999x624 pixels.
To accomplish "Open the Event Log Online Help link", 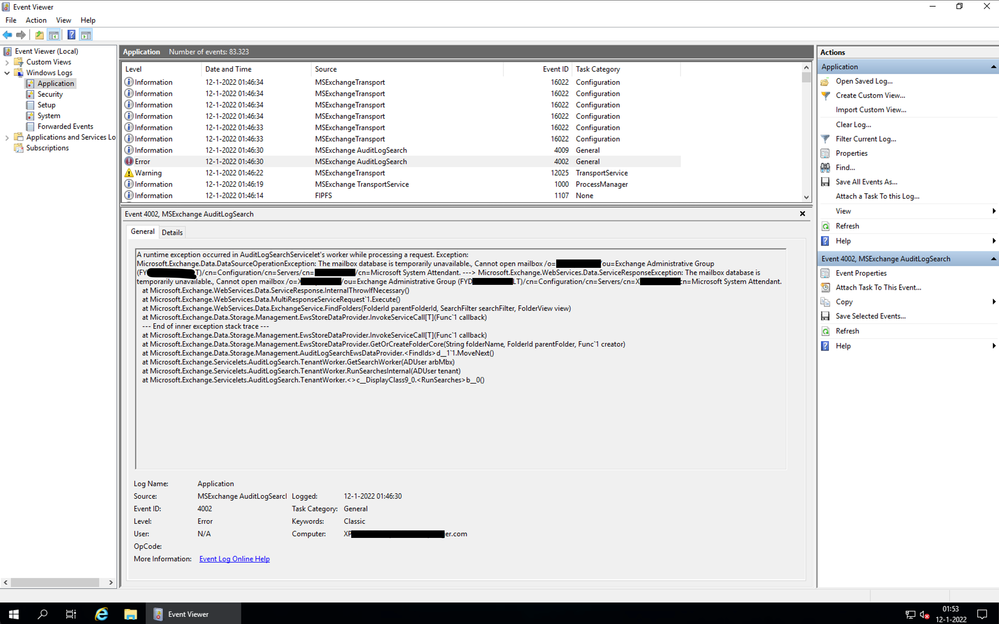I will (234, 559).
